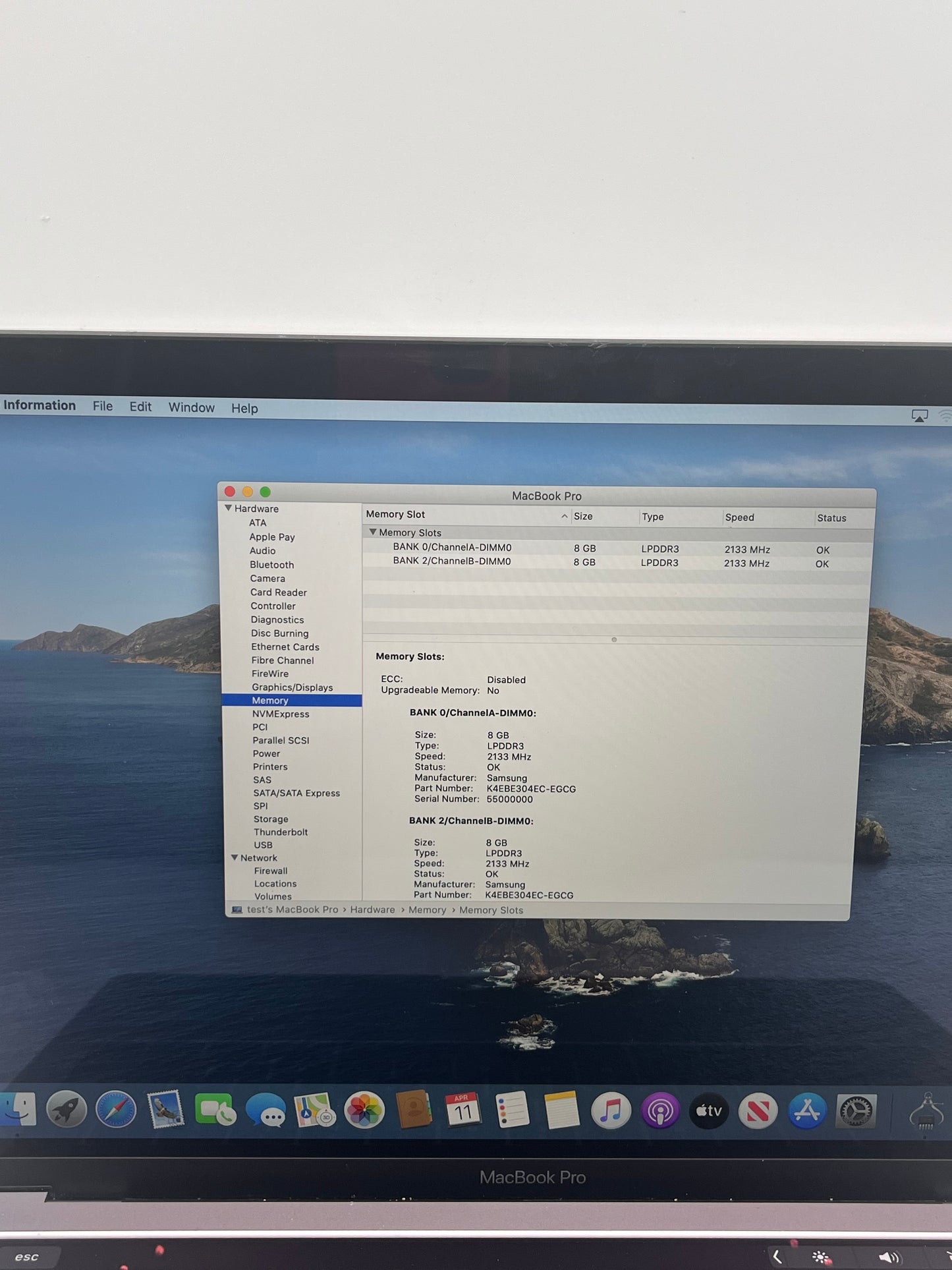Open Contacts from the Dock
The width and height of the screenshot is (952, 1270).
[x=414, y=1111]
